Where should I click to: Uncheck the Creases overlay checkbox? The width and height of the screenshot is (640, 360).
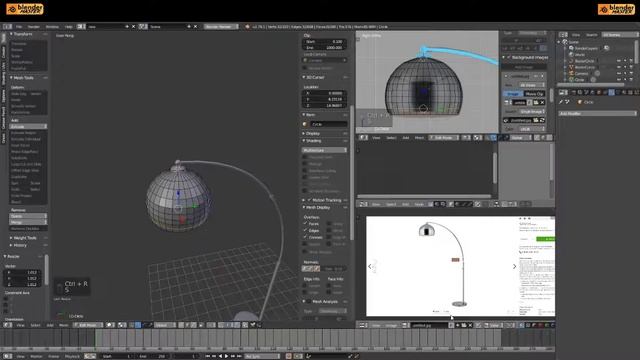coord(305,237)
